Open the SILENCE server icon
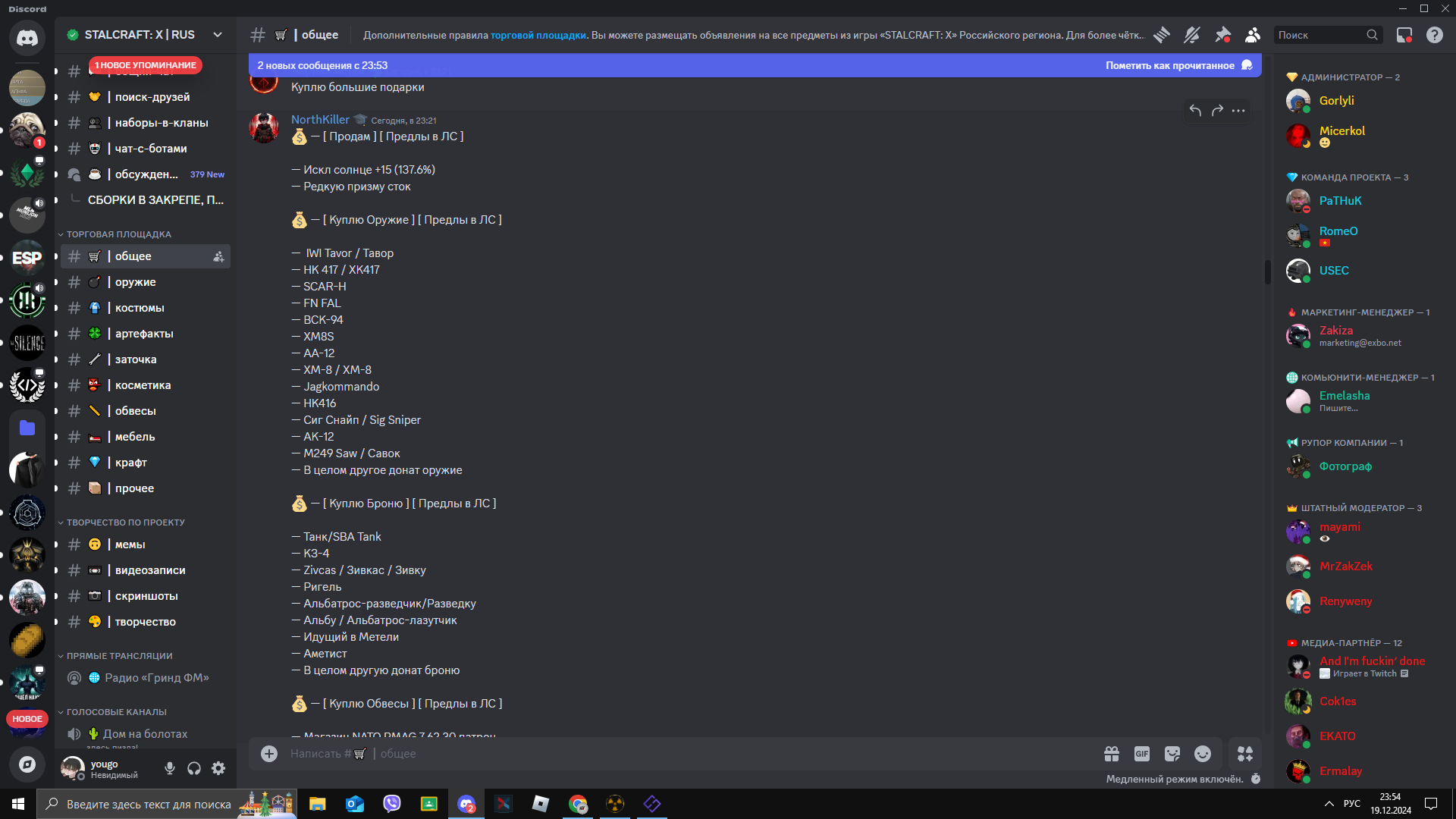Screen dimensions: 1456x819 point(27,343)
